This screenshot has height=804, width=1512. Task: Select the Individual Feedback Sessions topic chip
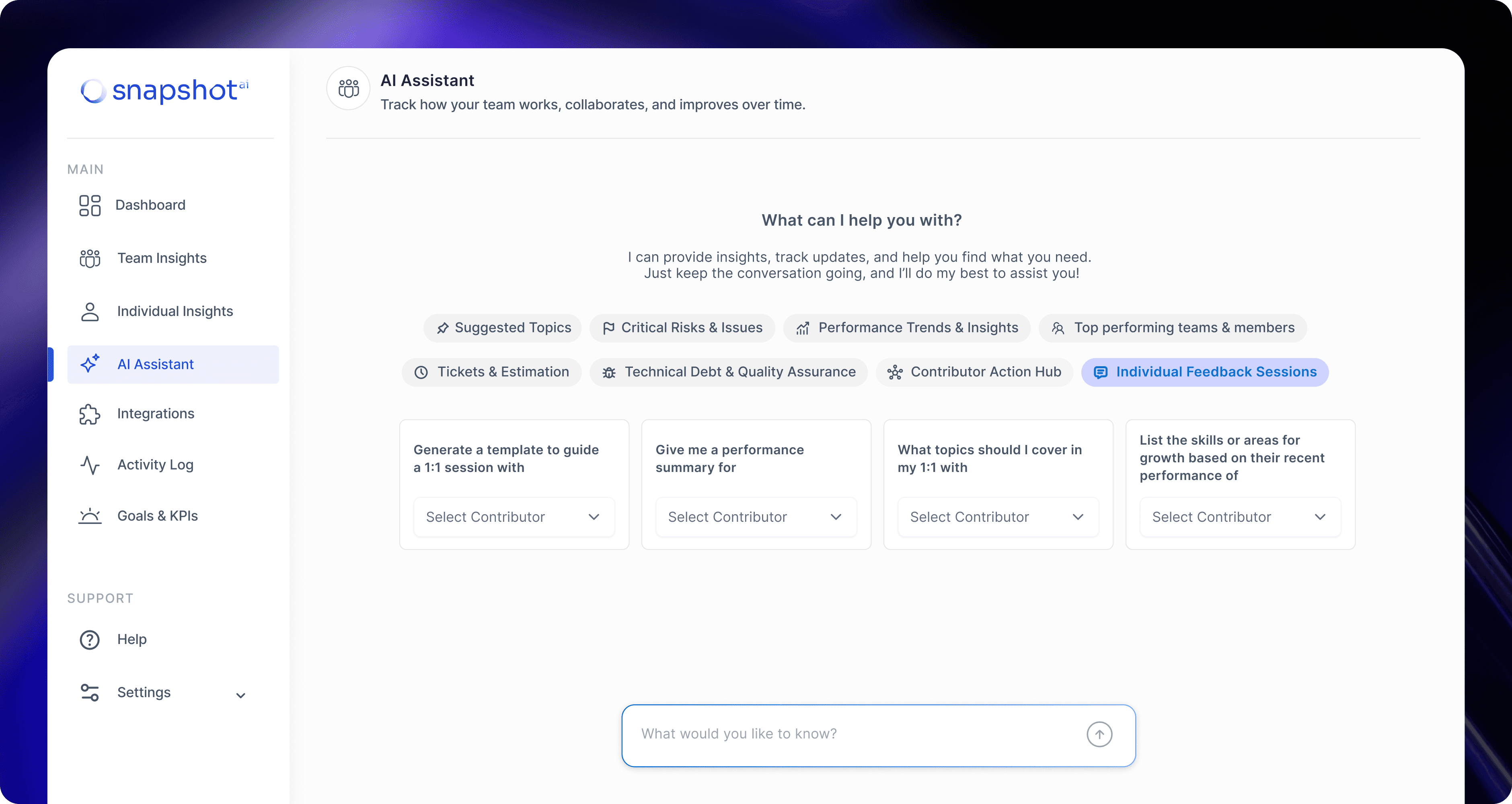pos(1204,372)
